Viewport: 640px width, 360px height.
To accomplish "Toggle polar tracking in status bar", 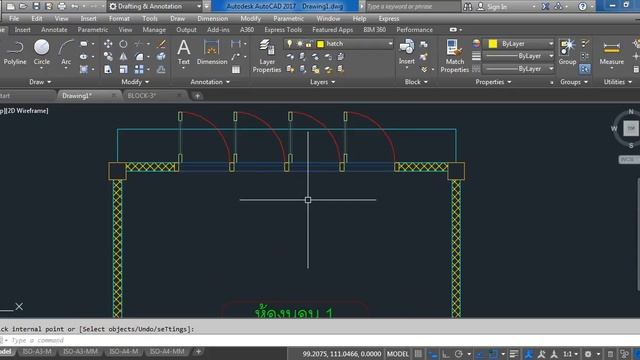I will pyautogui.click(x=458, y=354).
